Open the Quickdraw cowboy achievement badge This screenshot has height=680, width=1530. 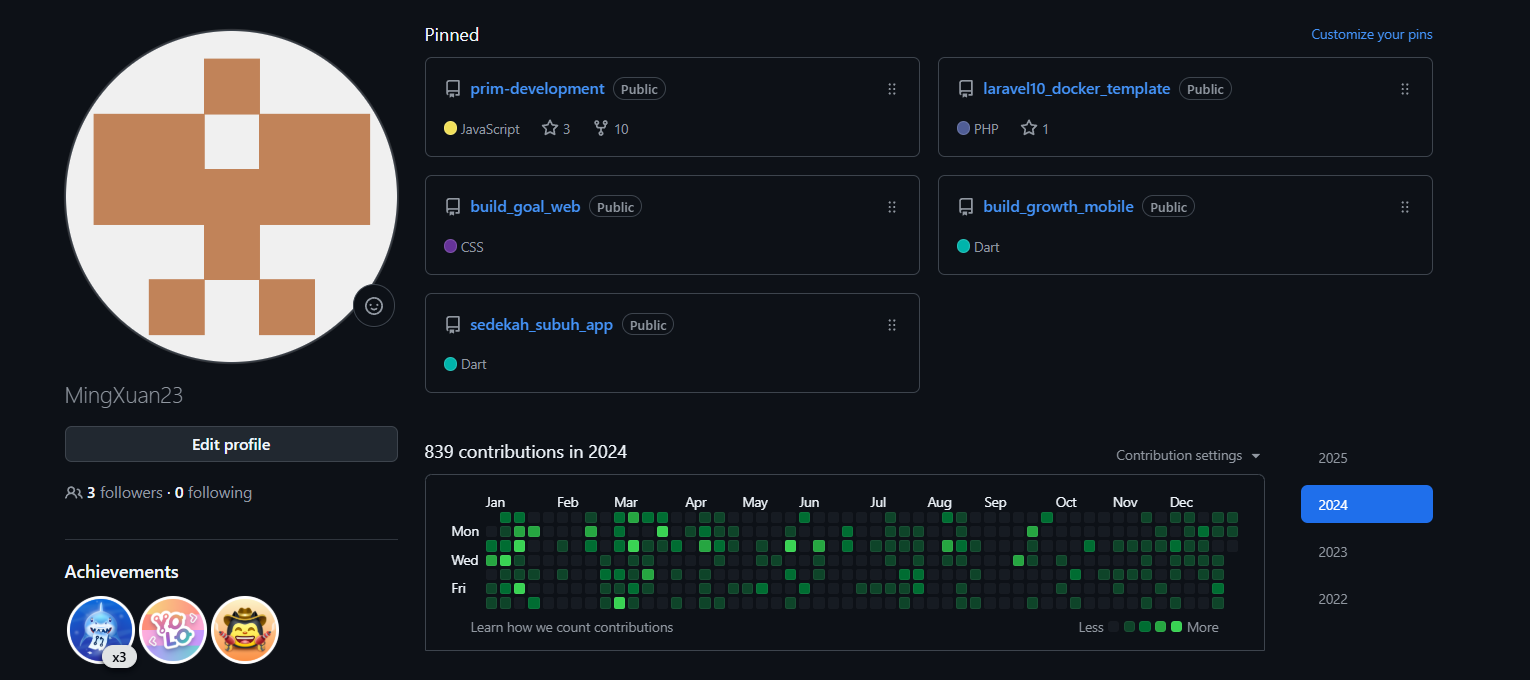coord(245,630)
